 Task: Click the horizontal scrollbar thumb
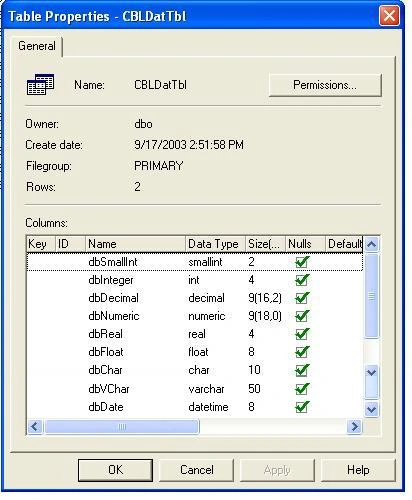point(122,426)
